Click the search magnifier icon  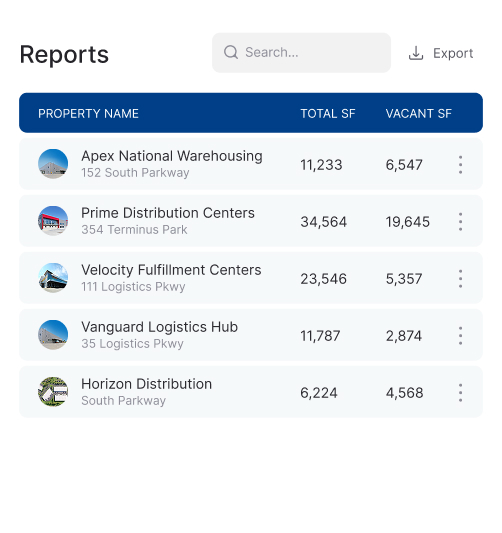(231, 52)
